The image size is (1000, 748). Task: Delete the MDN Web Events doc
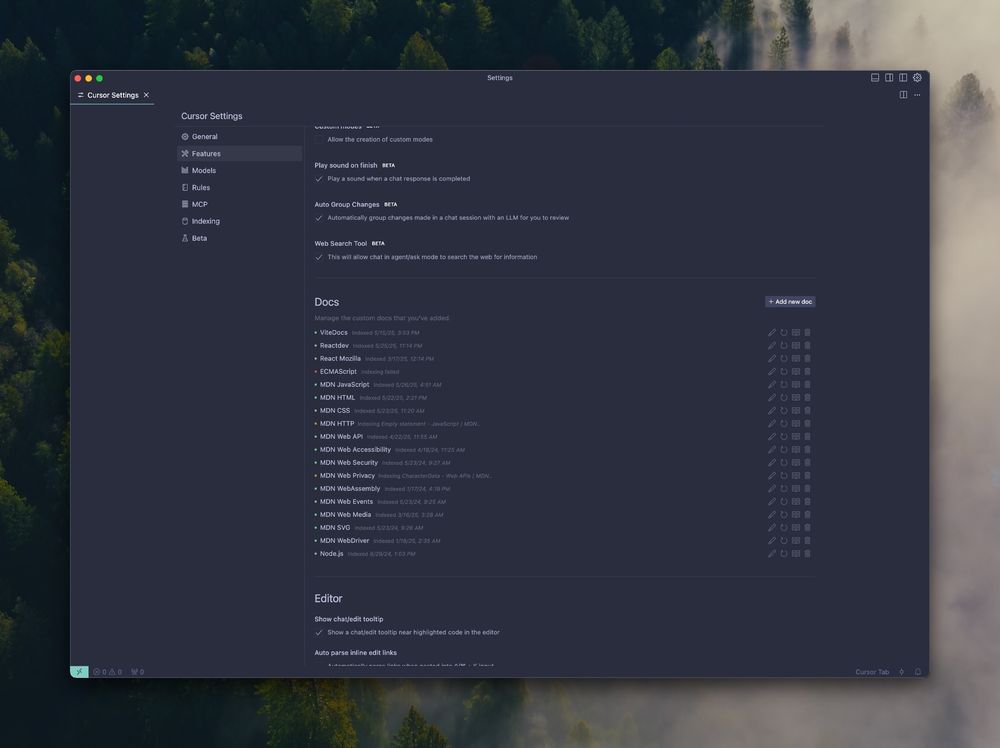tap(807, 502)
